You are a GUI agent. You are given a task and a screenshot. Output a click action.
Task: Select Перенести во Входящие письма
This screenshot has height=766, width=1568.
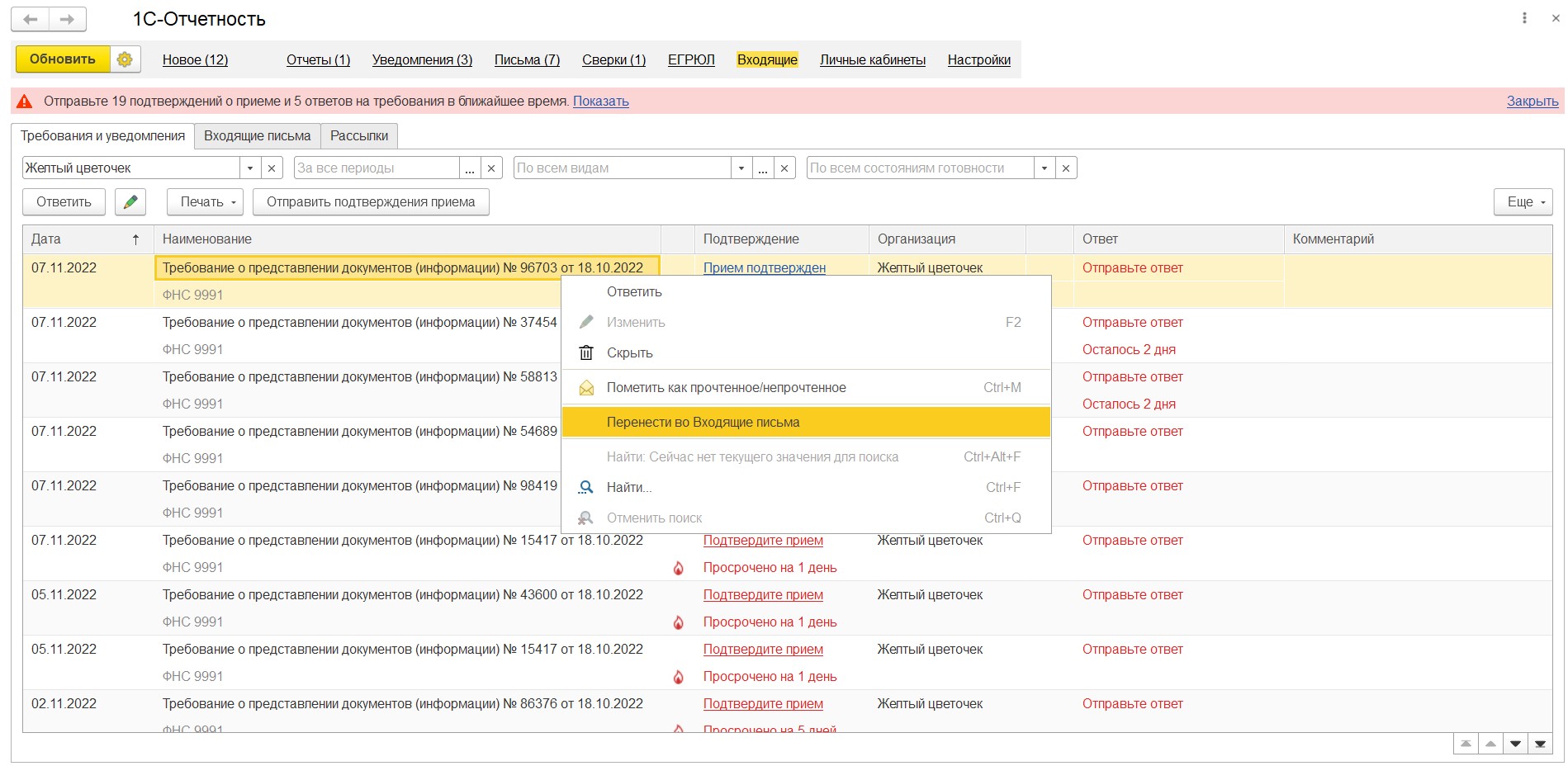806,423
